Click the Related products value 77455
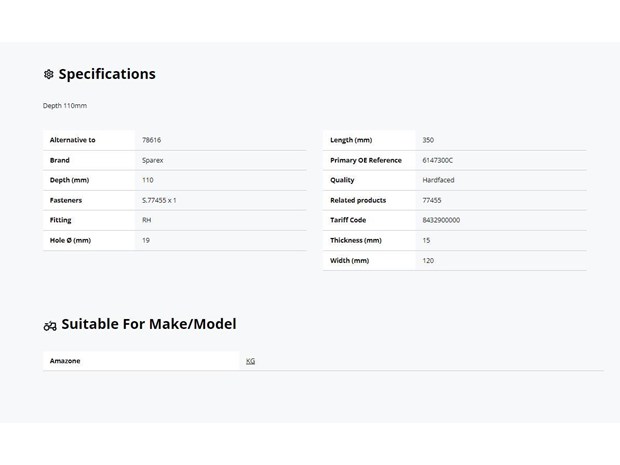The width and height of the screenshot is (620, 465). click(x=431, y=200)
